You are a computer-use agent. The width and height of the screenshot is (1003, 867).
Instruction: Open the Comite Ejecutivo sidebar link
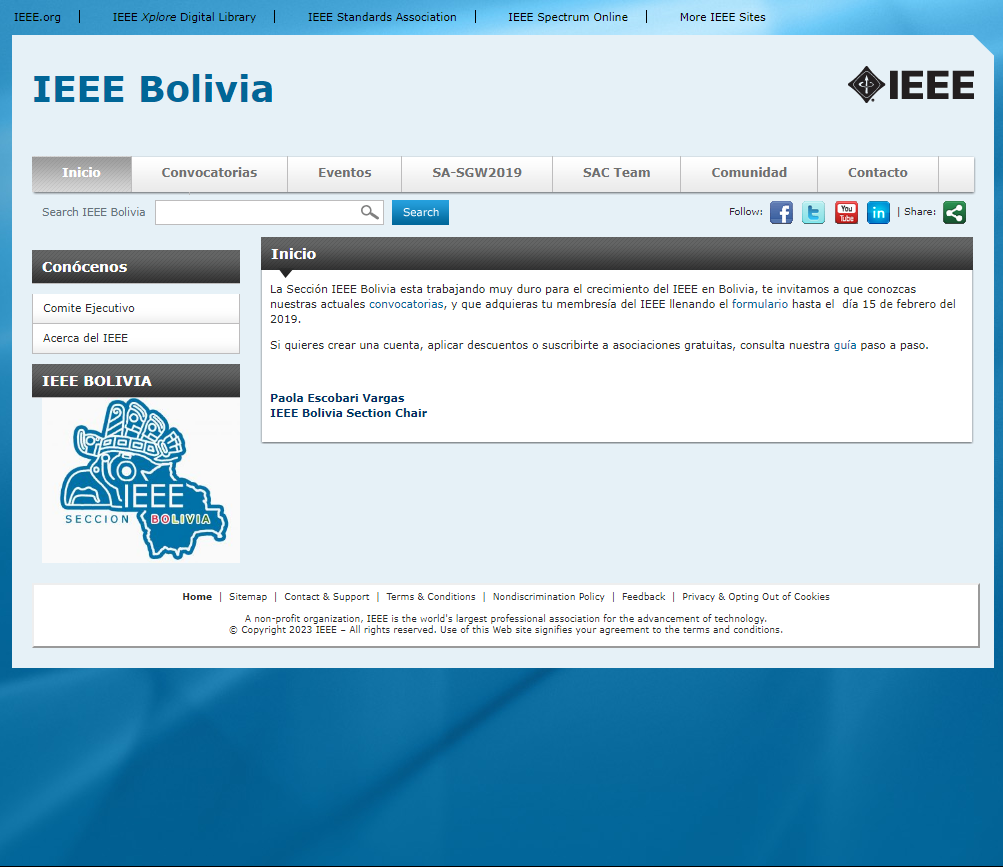88,307
